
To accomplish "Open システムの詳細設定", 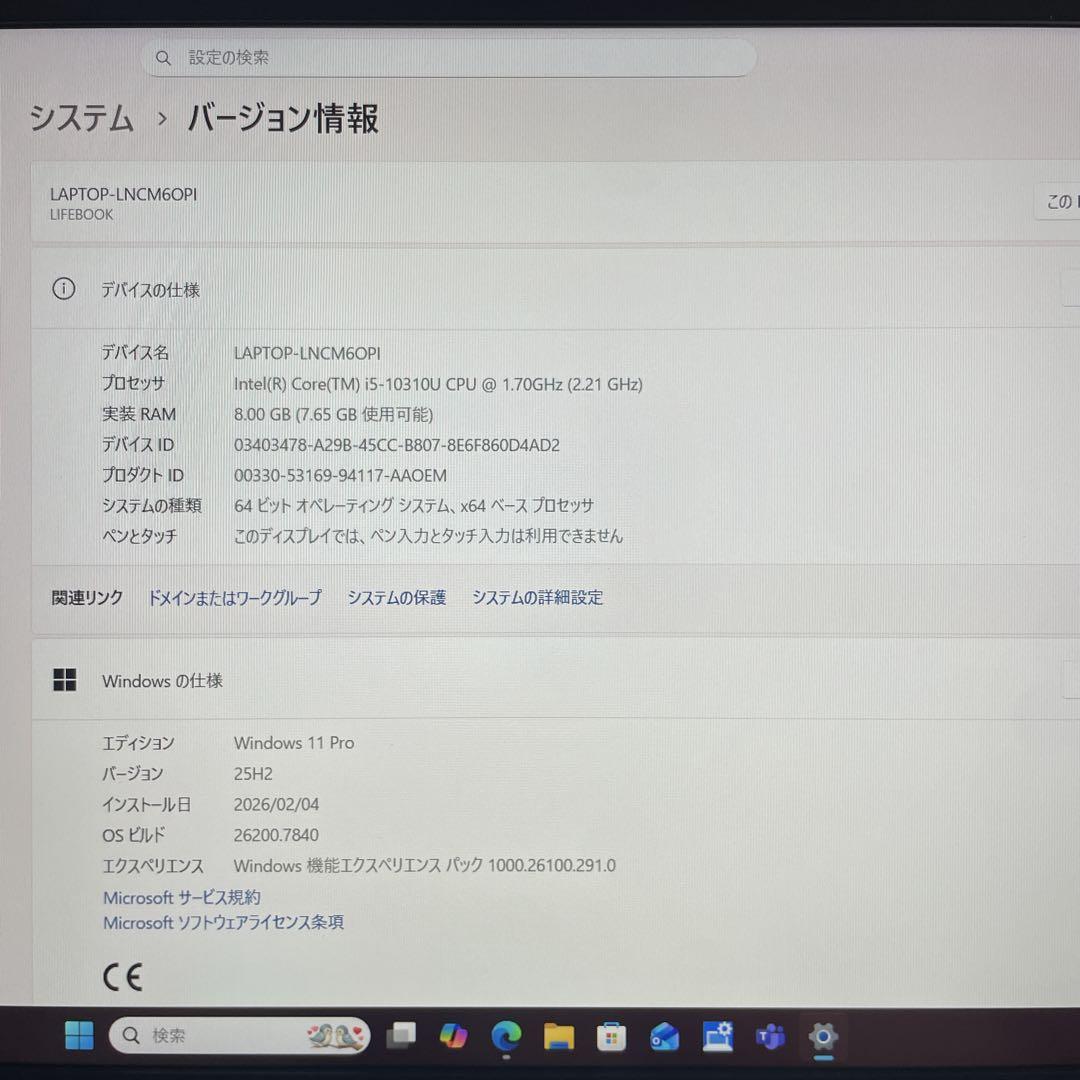I will tap(537, 597).
